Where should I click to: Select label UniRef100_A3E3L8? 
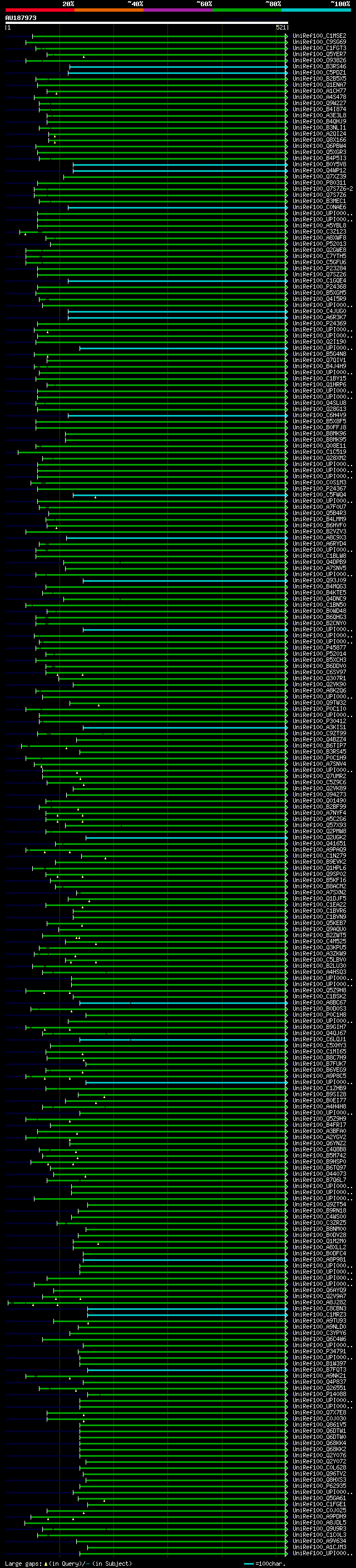pyautogui.click(x=319, y=115)
